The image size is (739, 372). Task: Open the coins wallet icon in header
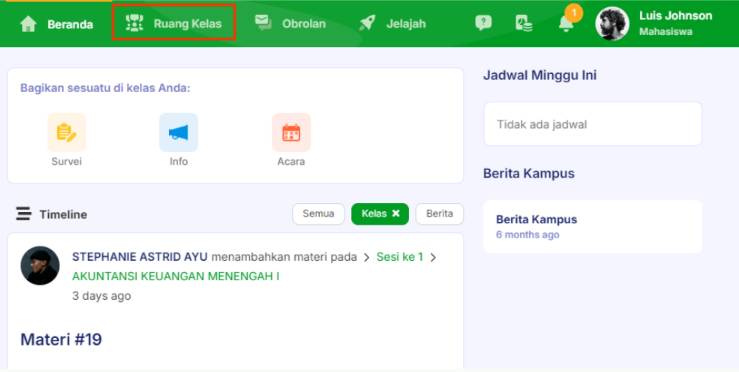[x=524, y=23]
